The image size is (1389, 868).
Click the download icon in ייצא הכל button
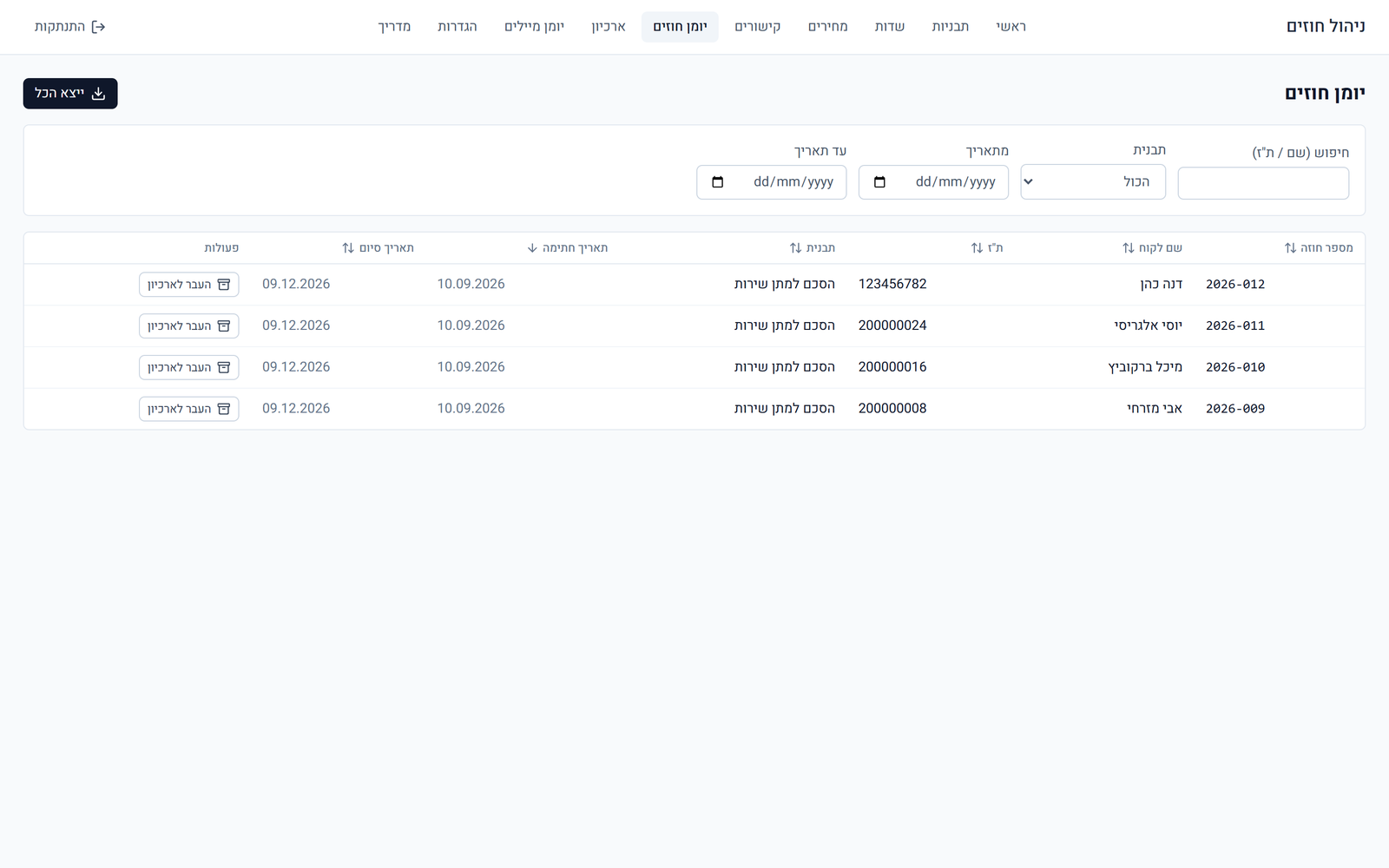(x=99, y=94)
